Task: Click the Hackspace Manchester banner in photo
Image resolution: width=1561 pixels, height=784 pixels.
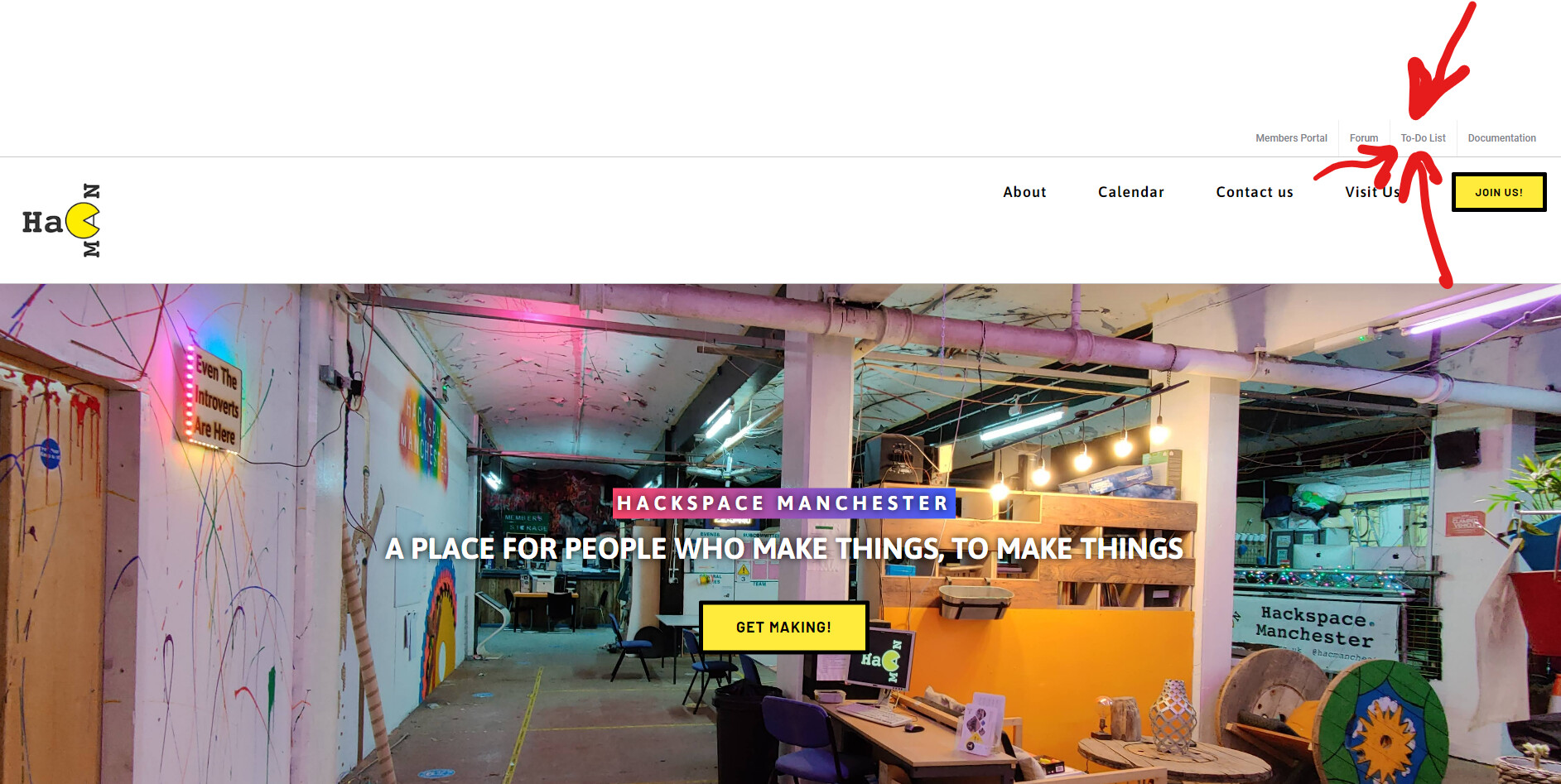Action: tap(1317, 627)
